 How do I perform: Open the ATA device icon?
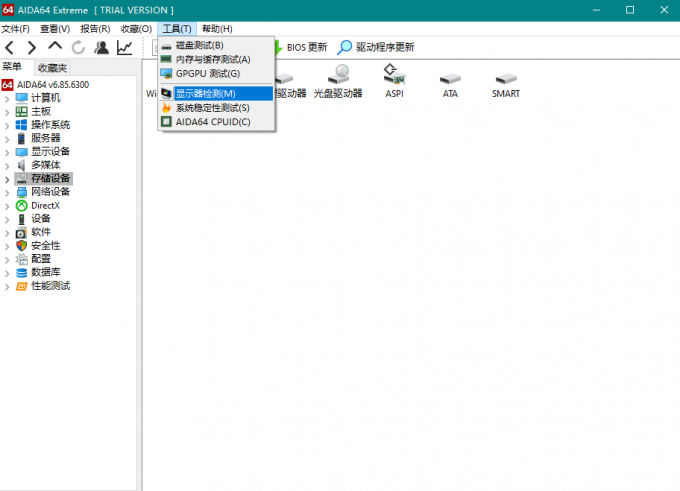click(x=450, y=80)
